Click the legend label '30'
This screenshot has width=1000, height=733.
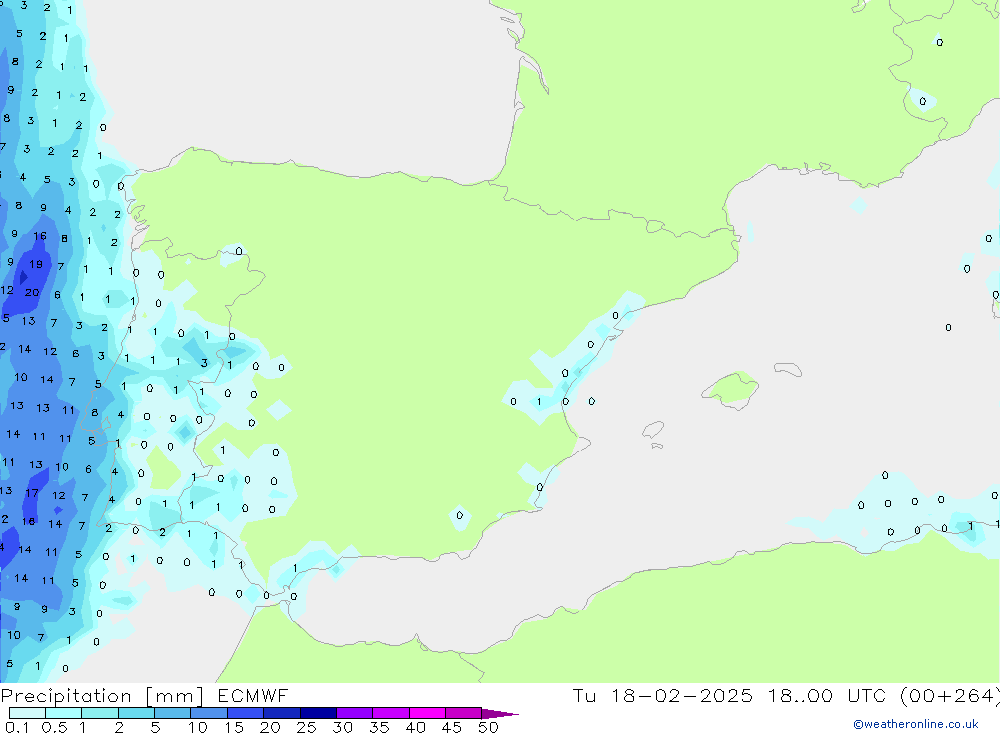click(x=342, y=727)
